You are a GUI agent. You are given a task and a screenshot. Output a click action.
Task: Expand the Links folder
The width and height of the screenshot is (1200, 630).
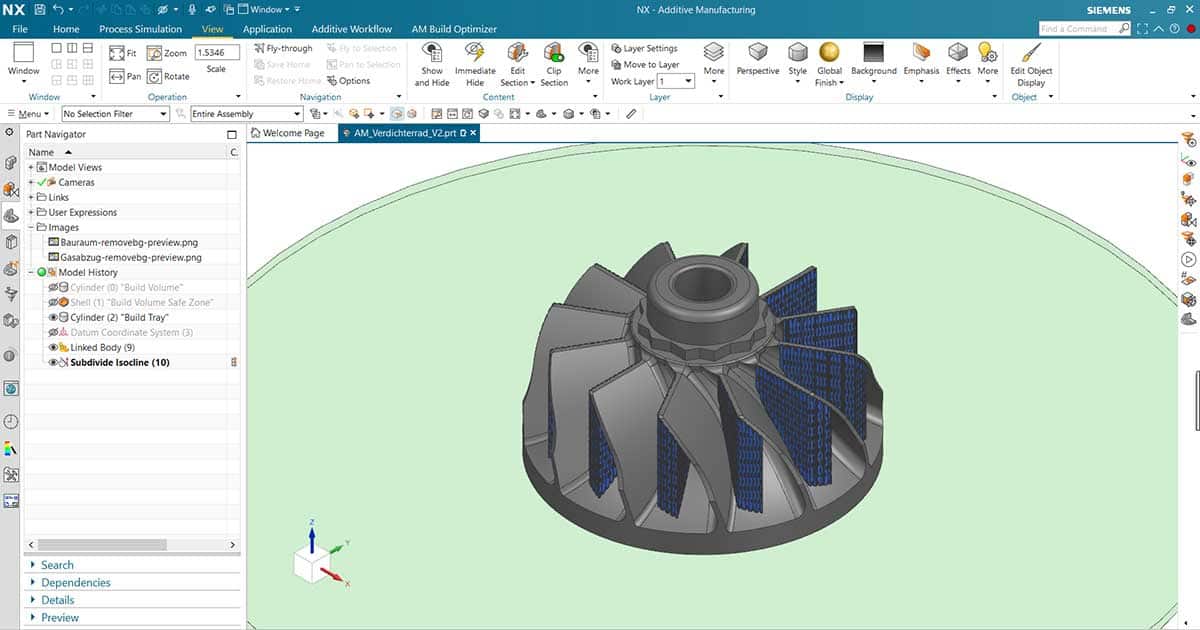31,197
